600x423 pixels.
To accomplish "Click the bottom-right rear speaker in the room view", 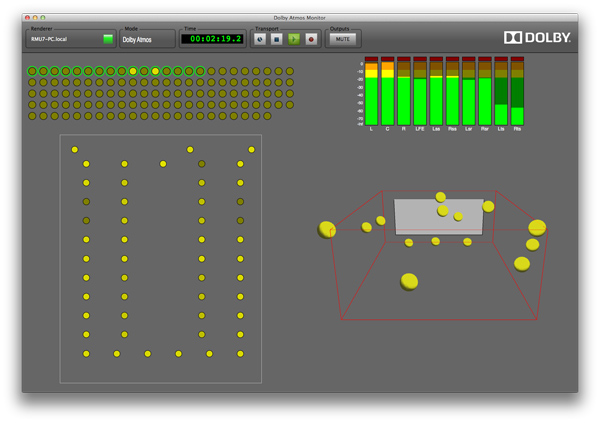I will pyautogui.click(x=240, y=354).
